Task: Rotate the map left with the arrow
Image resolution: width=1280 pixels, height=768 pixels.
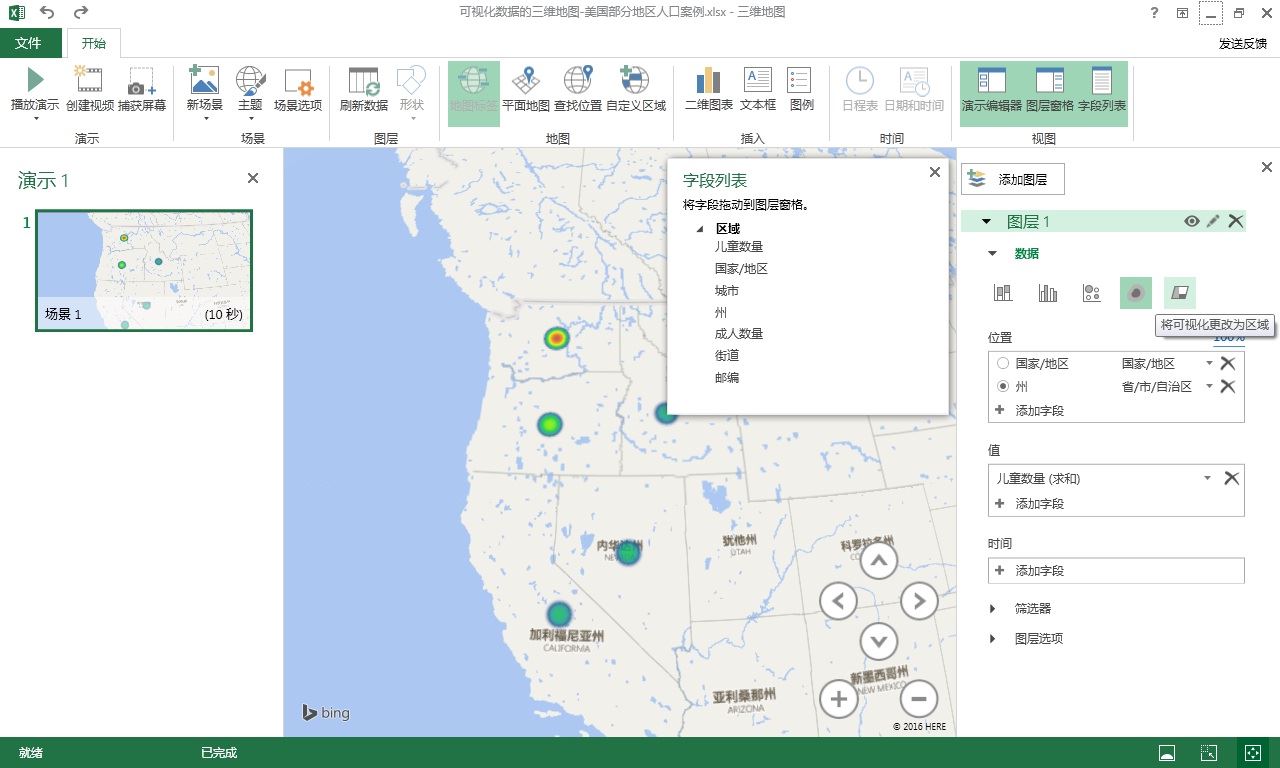Action: [x=838, y=601]
